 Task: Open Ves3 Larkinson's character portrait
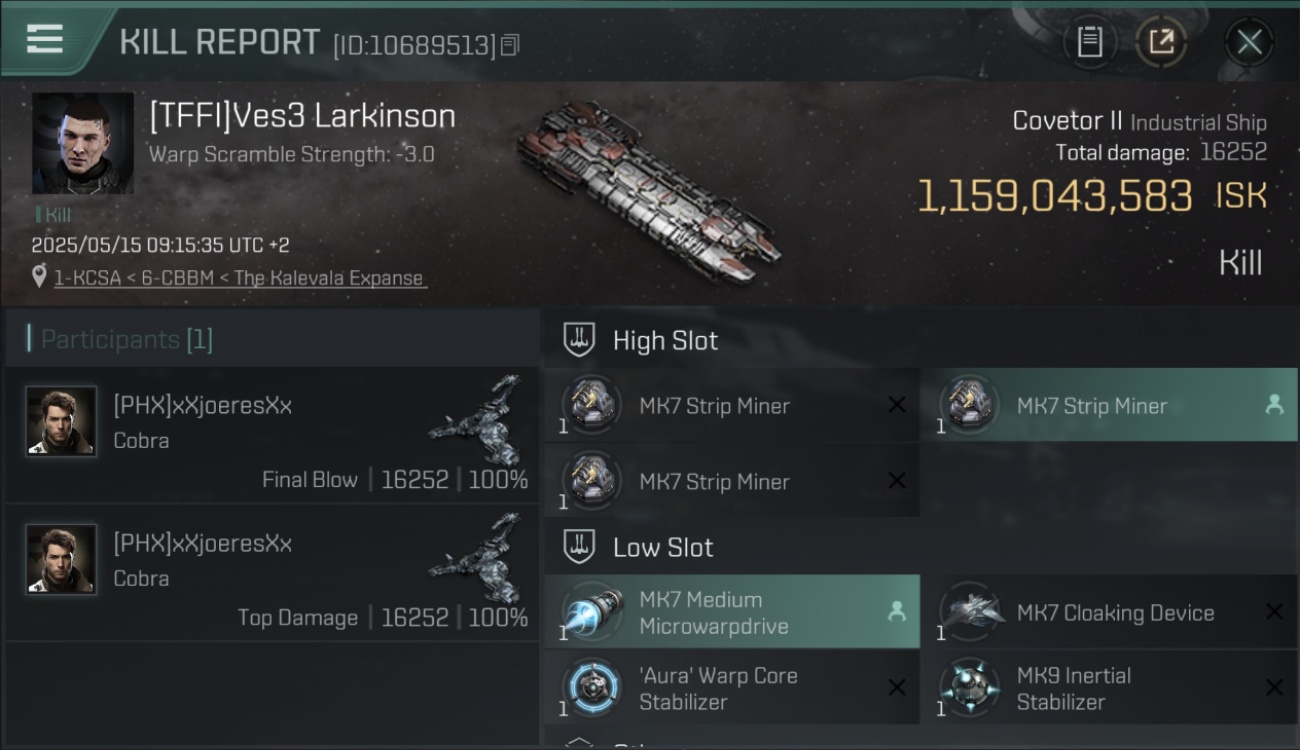(83, 143)
